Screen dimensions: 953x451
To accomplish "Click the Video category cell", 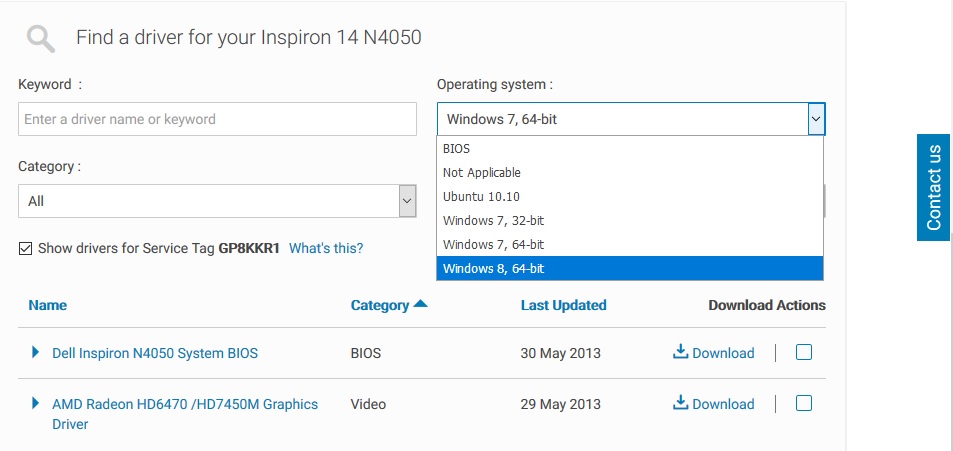I will click(x=368, y=404).
